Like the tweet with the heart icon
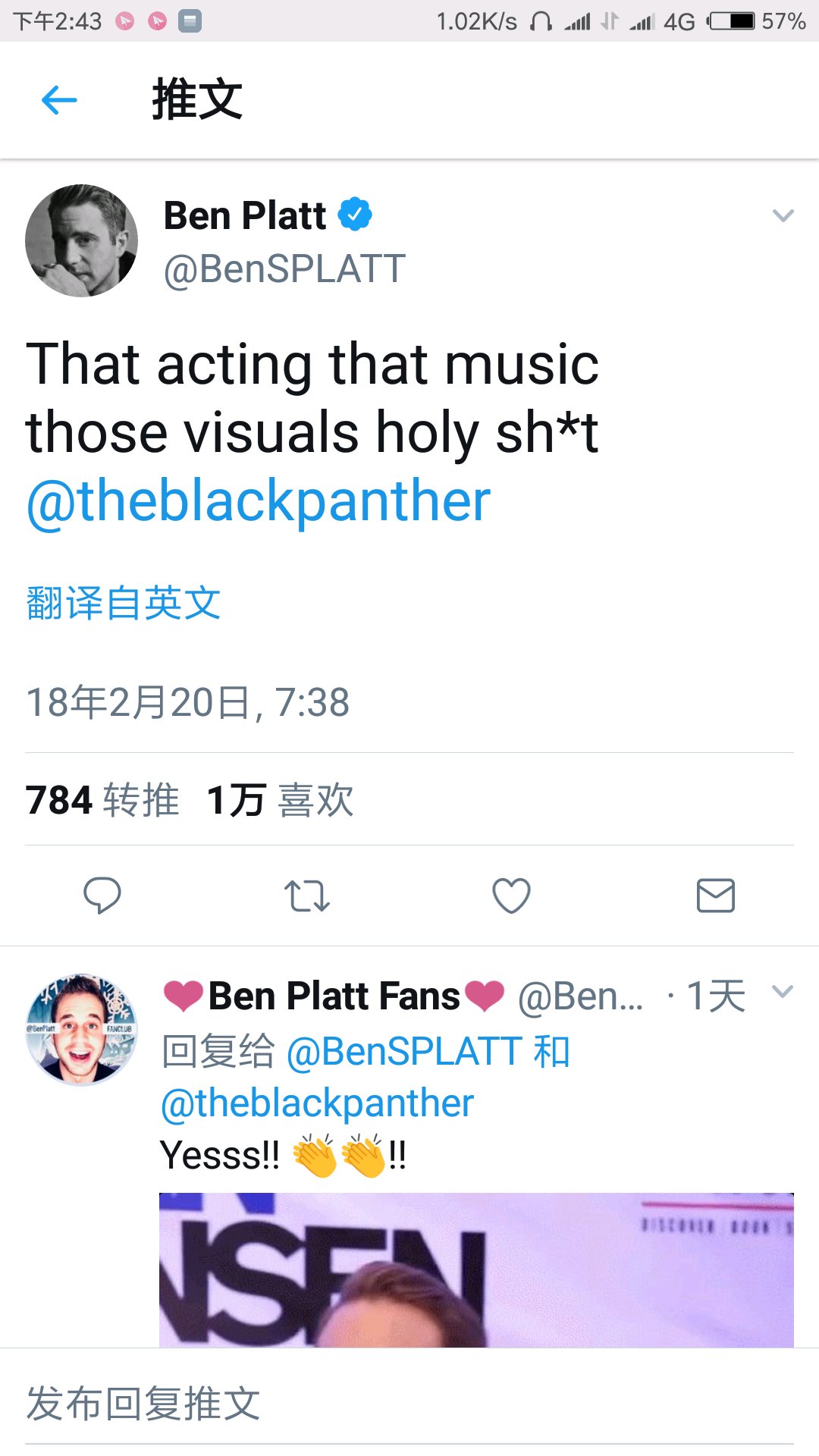The width and height of the screenshot is (819, 1456). coord(511,896)
